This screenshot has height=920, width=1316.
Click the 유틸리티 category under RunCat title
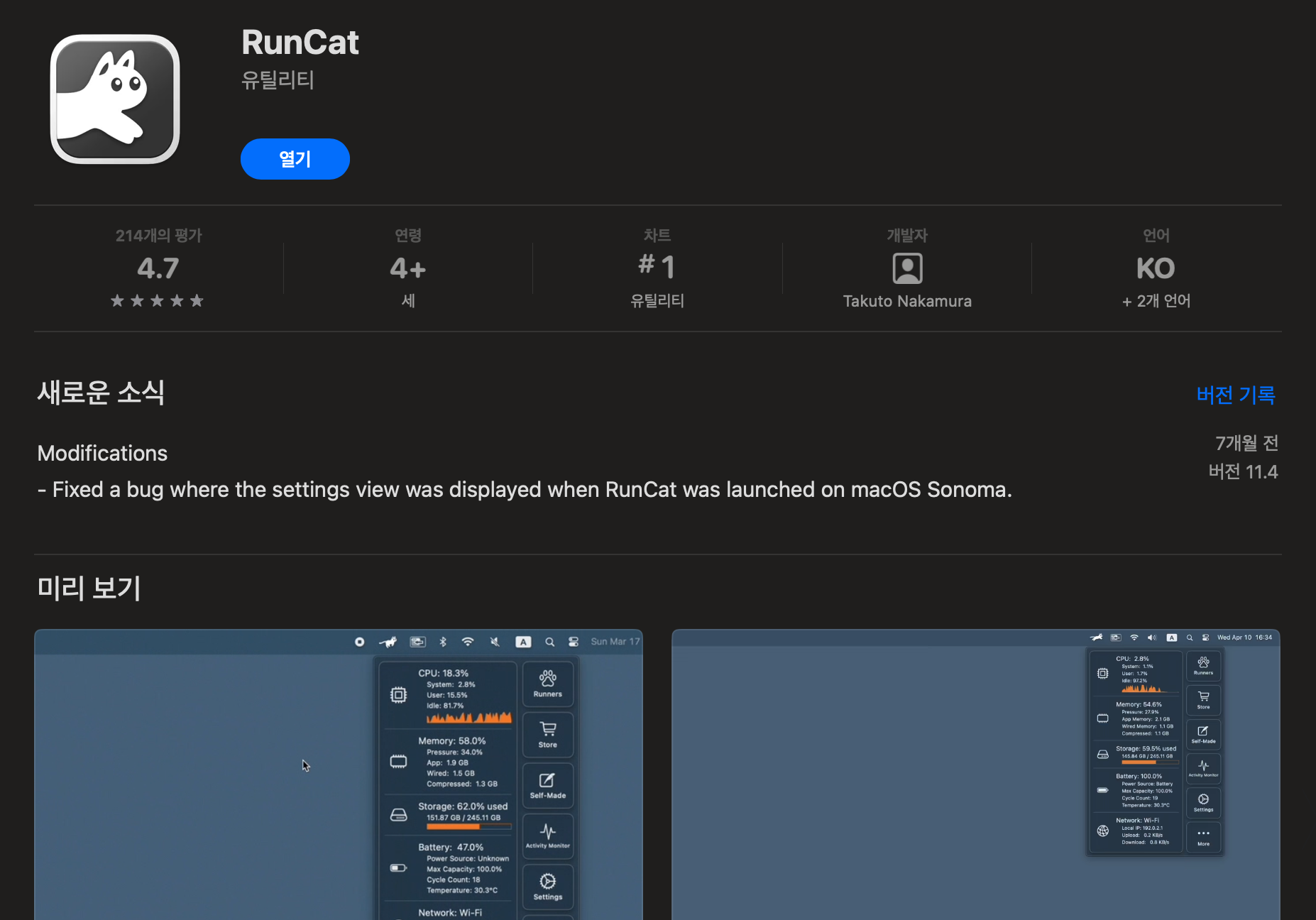[278, 80]
